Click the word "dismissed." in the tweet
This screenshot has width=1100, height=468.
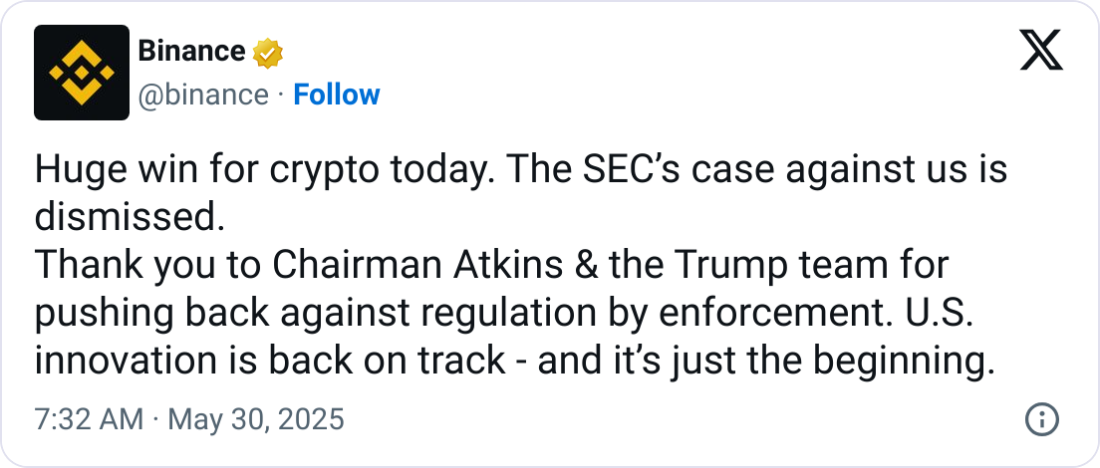click(124, 217)
